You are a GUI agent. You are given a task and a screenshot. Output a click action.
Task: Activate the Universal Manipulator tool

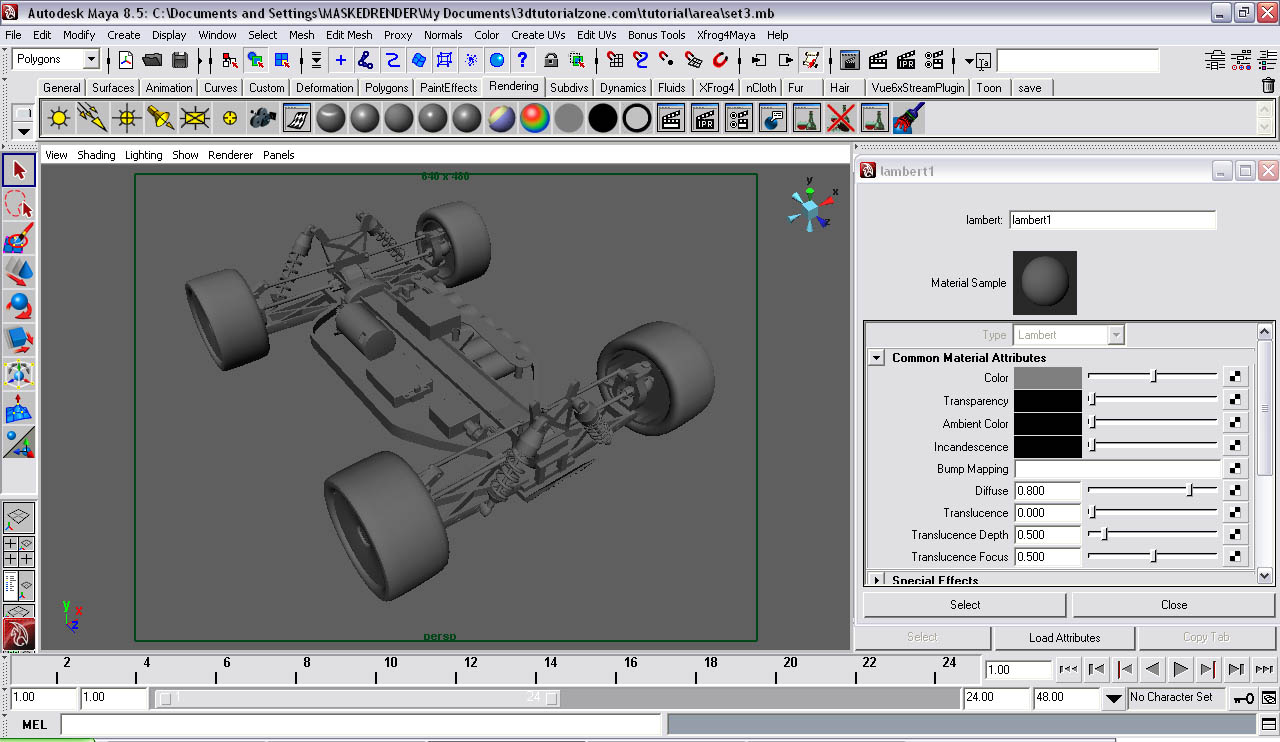pos(19,374)
